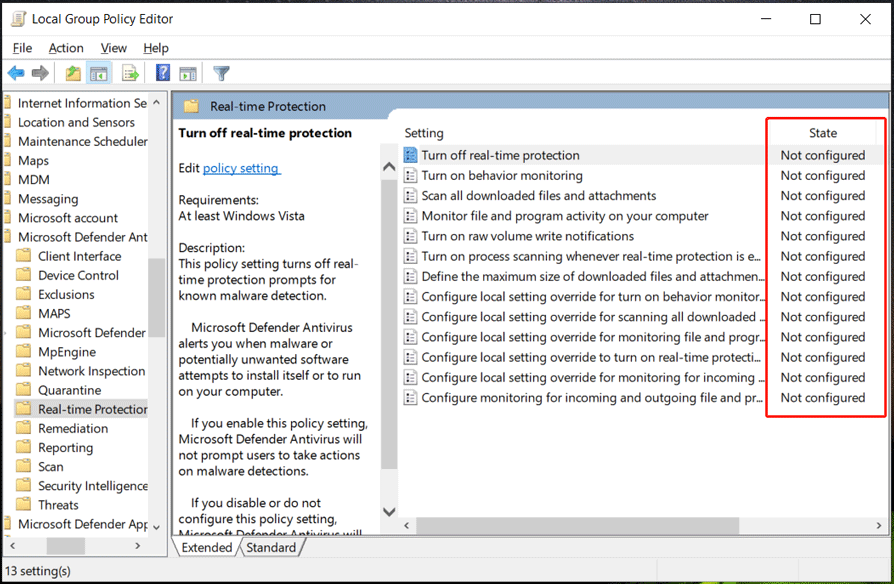Click the Back navigation arrow in the toolbar
Image resolution: width=894 pixels, height=584 pixels.
coord(15,72)
